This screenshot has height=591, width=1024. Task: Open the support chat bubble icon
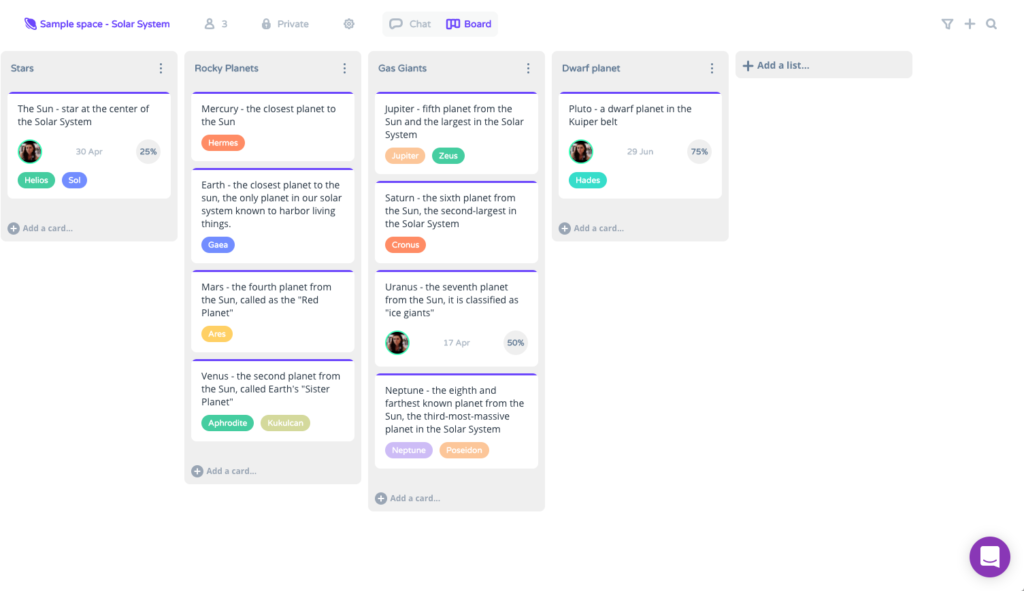point(989,557)
